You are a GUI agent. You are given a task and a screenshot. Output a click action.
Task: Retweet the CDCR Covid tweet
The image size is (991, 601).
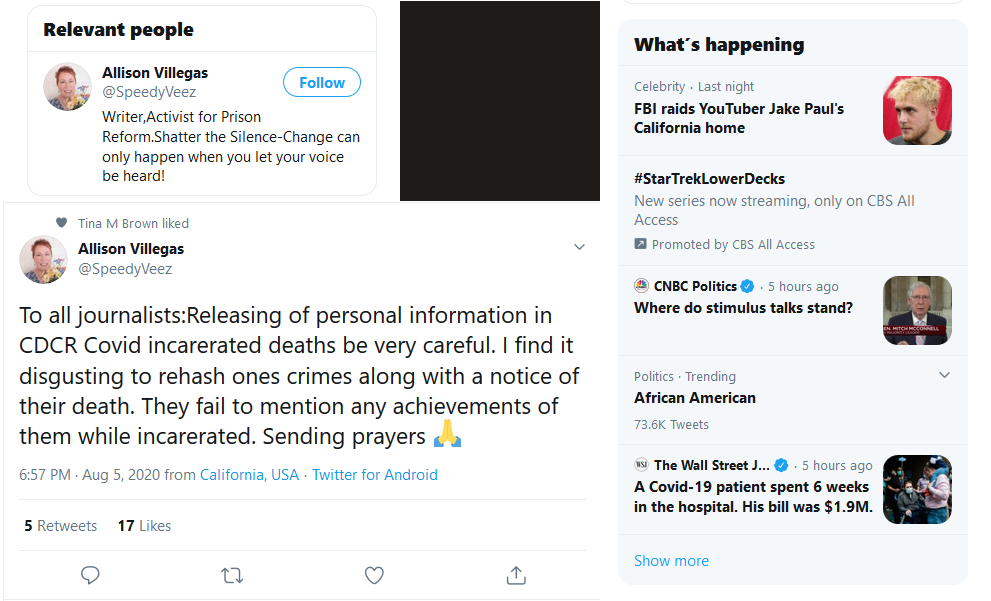pyautogui.click(x=231, y=575)
